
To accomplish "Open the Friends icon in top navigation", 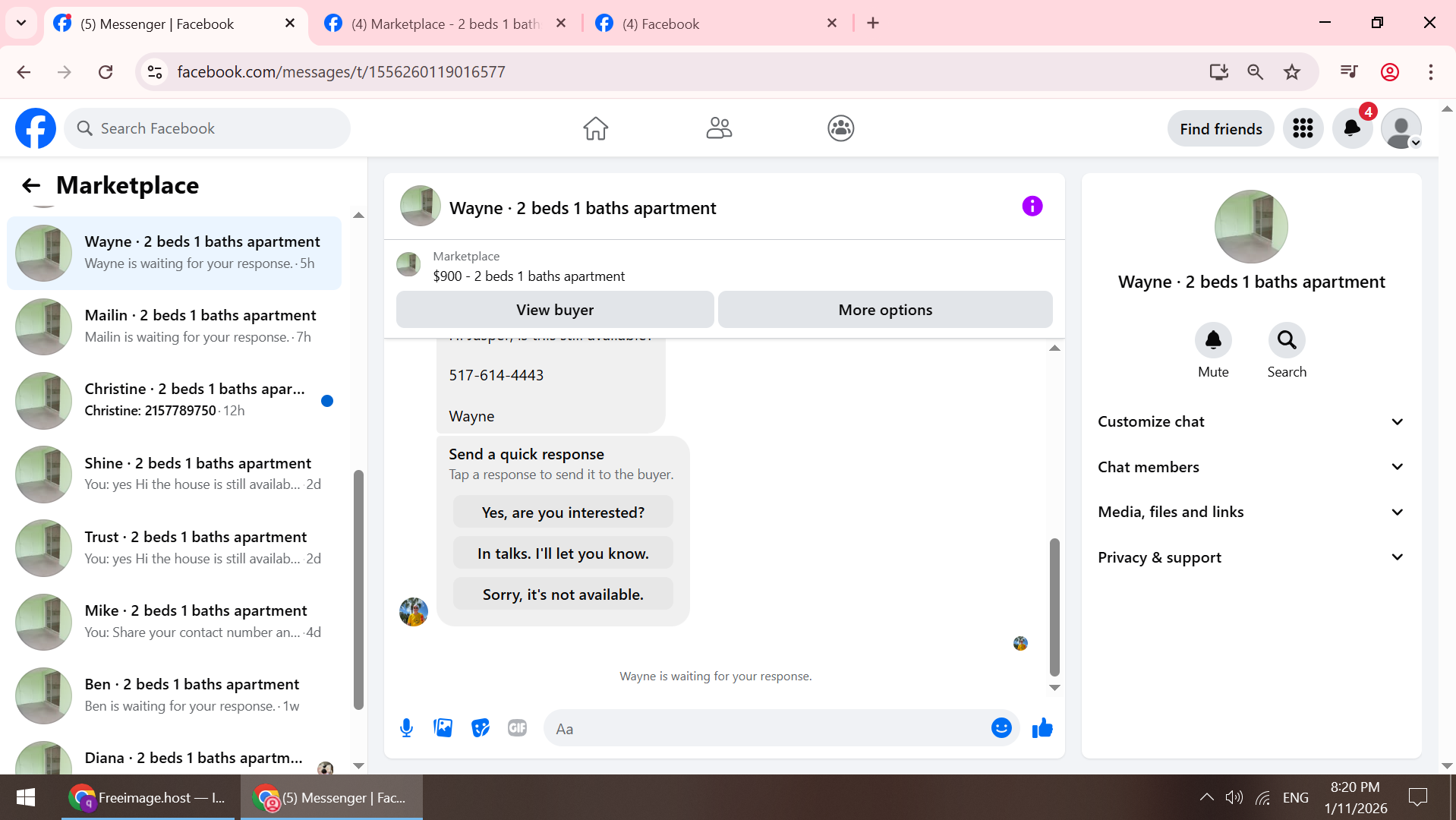I will 719,128.
